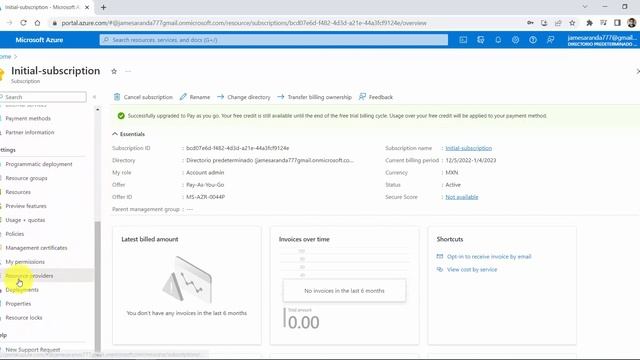Image resolution: width=640 pixels, height=360 pixels.
Task: Click Cancel subscription
Action: (x=143, y=97)
